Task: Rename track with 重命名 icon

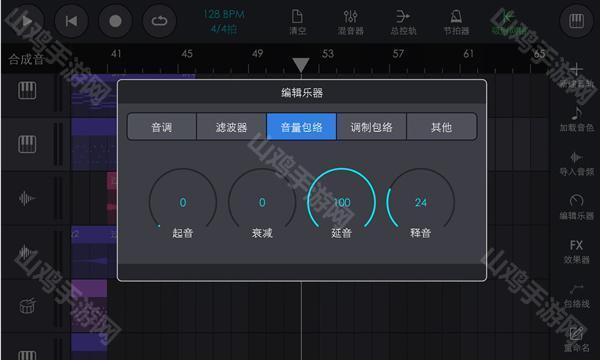Action: (577, 339)
